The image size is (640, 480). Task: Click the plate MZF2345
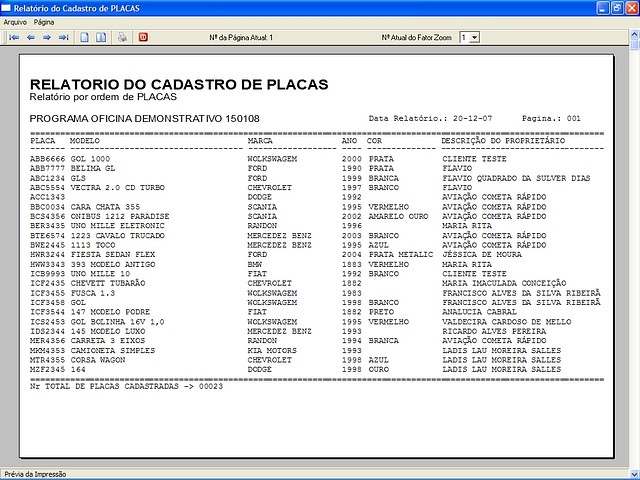pyautogui.click(x=47, y=369)
